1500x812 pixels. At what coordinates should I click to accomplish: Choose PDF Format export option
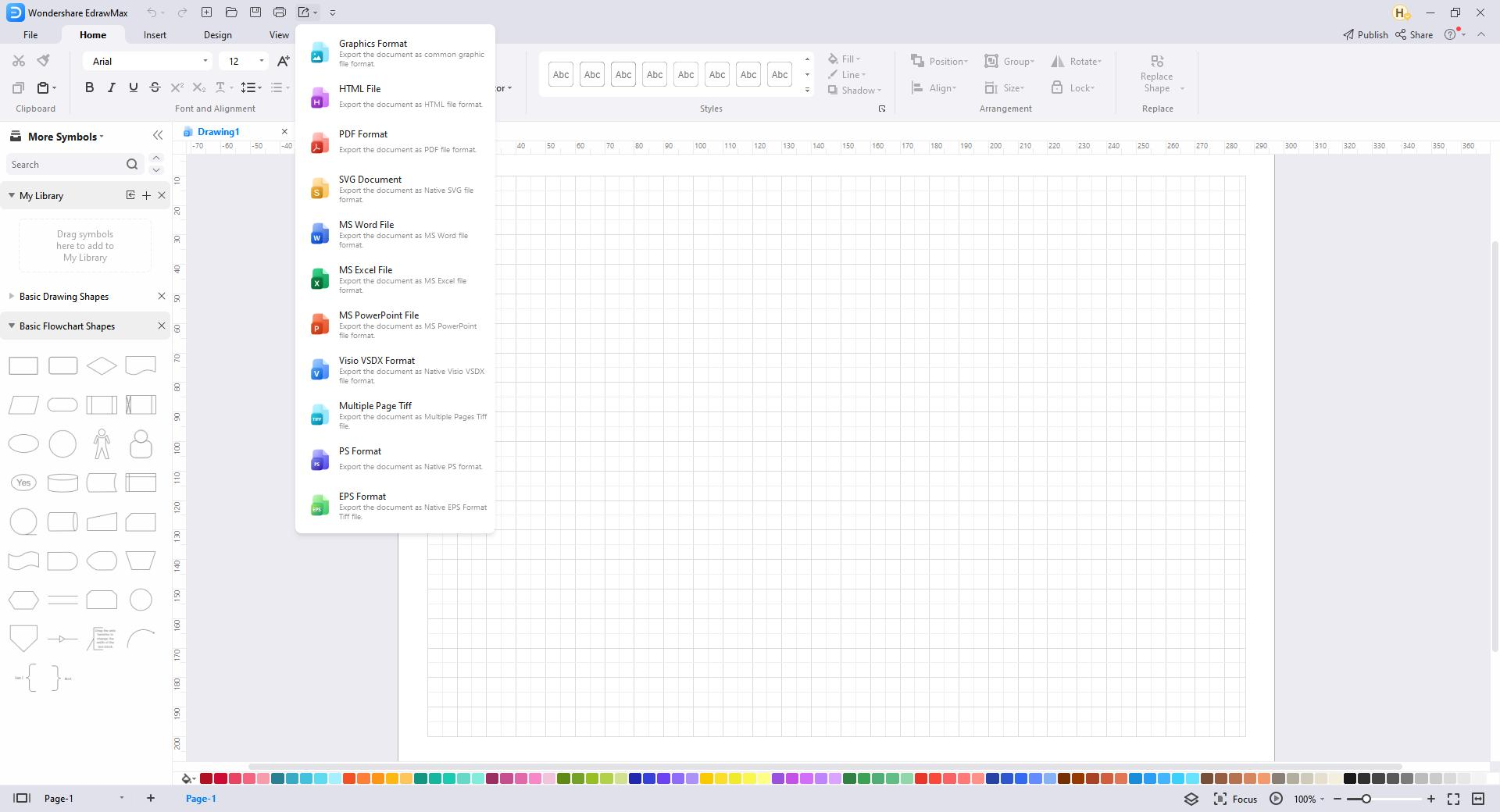click(395, 143)
